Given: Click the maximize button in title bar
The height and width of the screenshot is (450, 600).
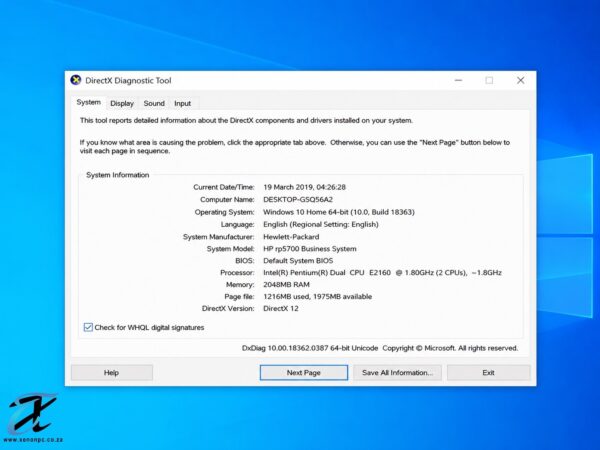Looking at the screenshot, I should [489, 80].
